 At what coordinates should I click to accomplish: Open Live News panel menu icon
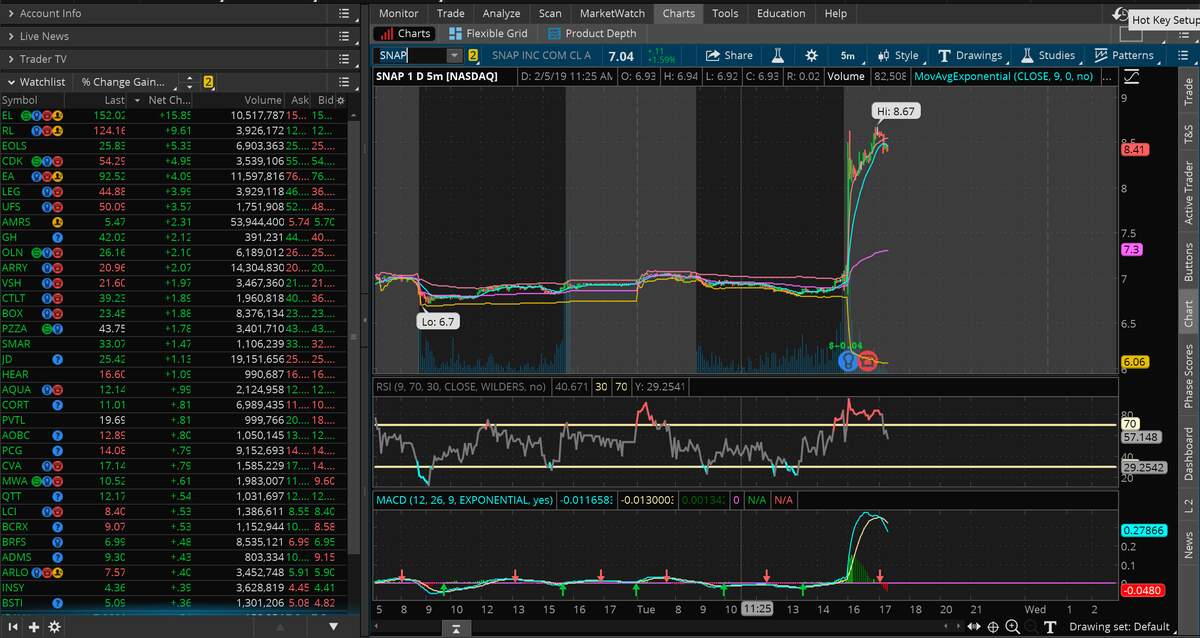tap(344, 35)
